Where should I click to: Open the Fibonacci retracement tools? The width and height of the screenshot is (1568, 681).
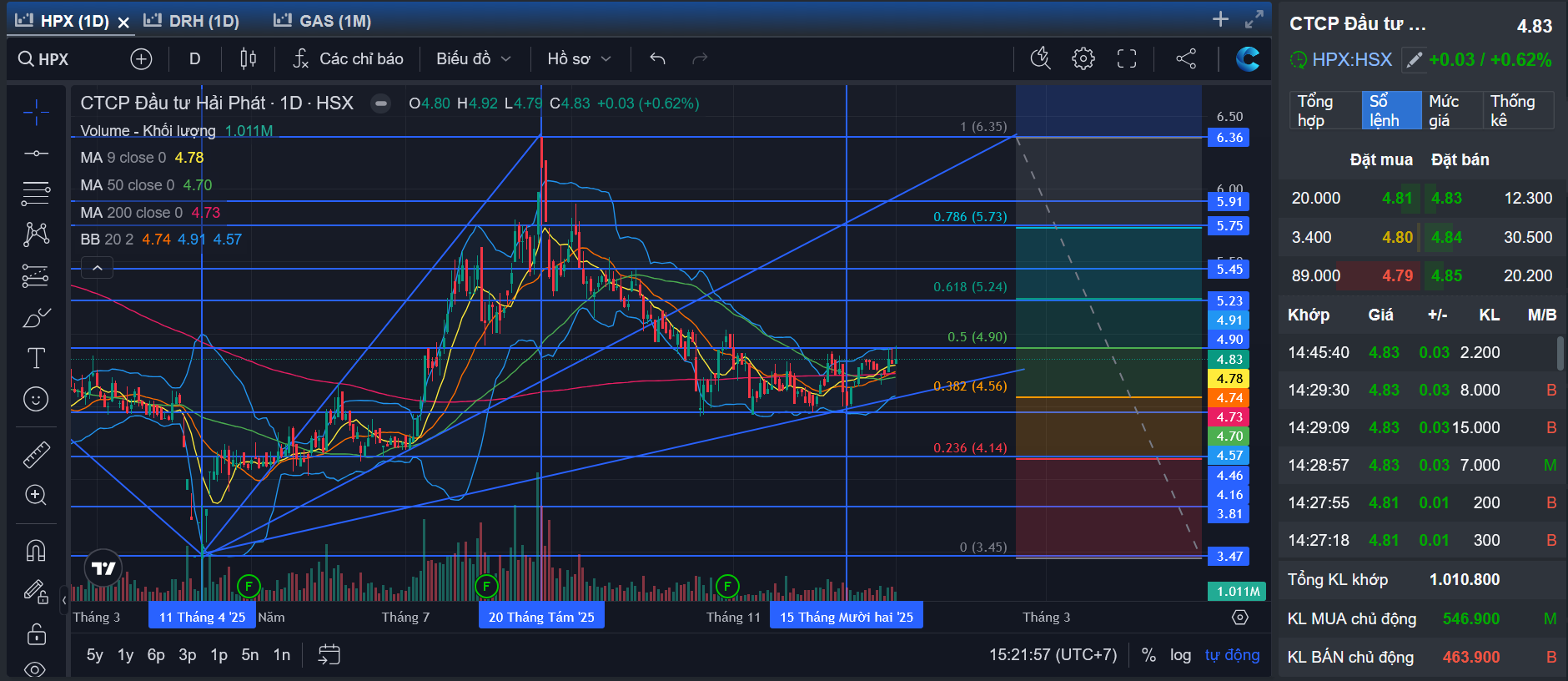pyautogui.click(x=36, y=194)
